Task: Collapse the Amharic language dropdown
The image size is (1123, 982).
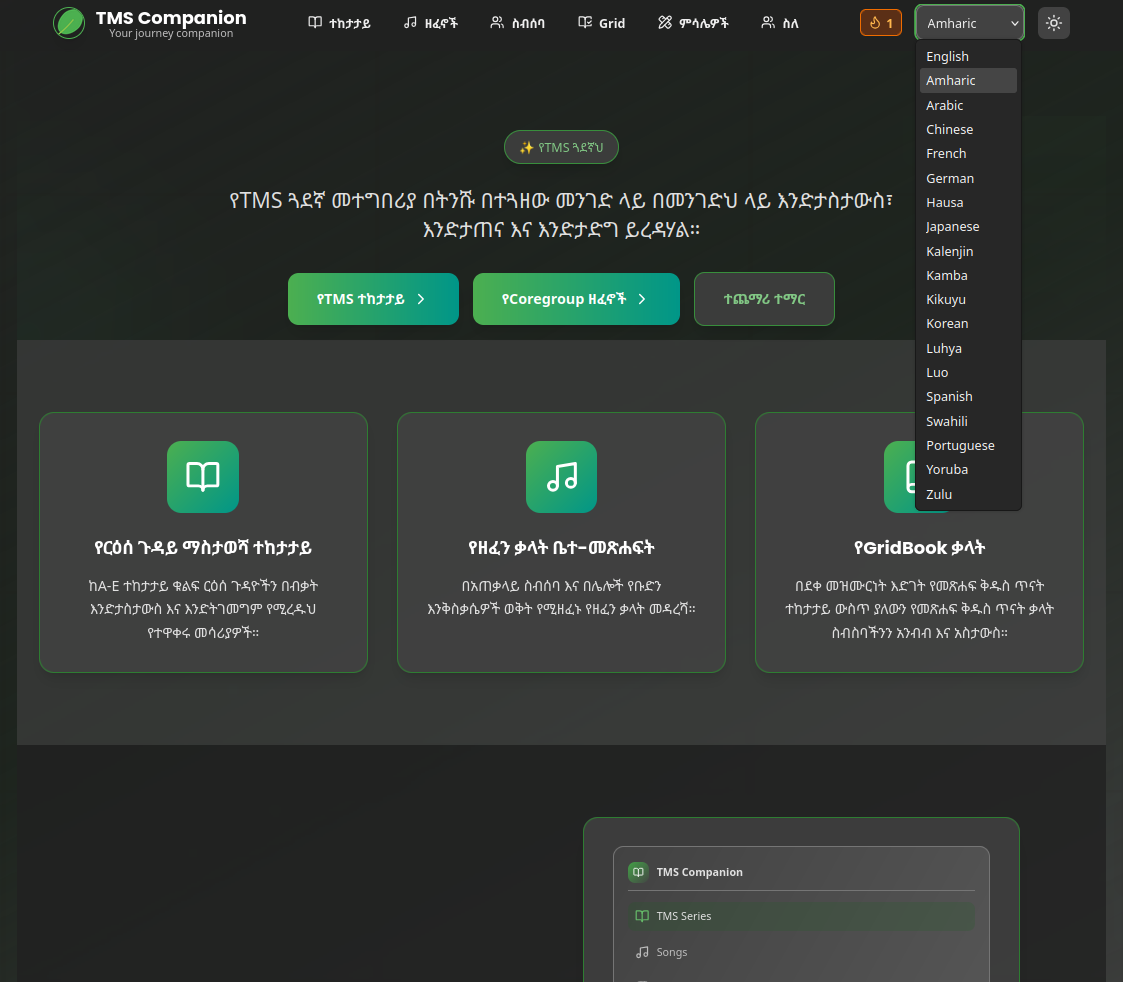Action: [x=969, y=23]
